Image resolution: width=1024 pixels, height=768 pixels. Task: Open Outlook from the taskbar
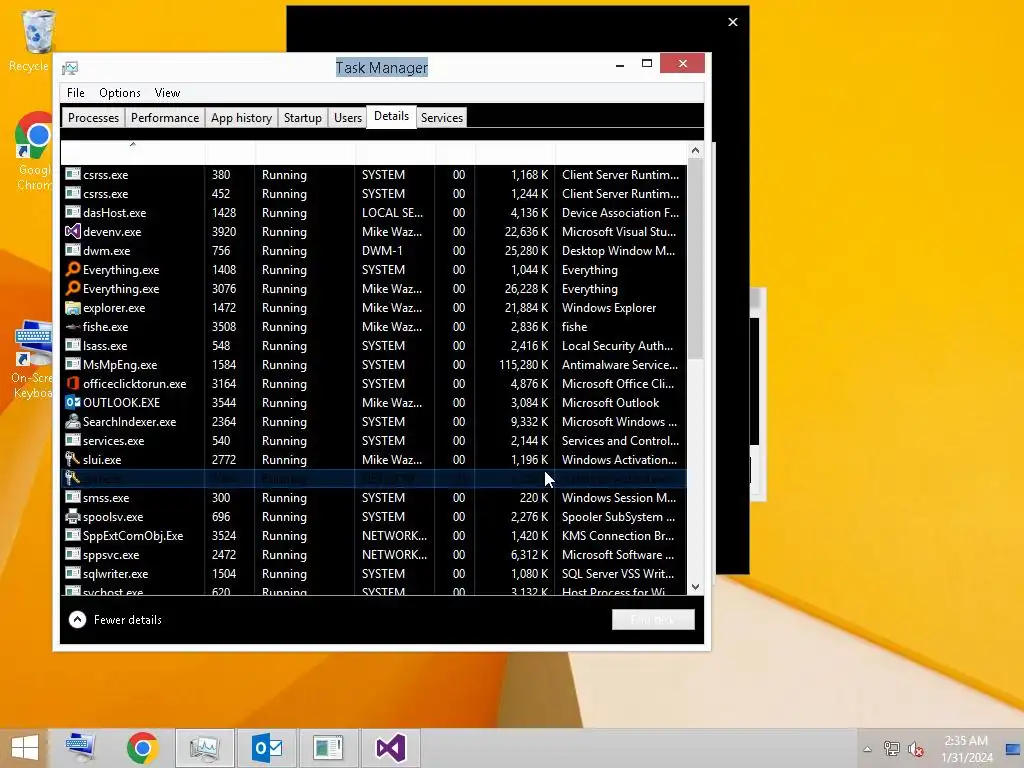[266, 748]
